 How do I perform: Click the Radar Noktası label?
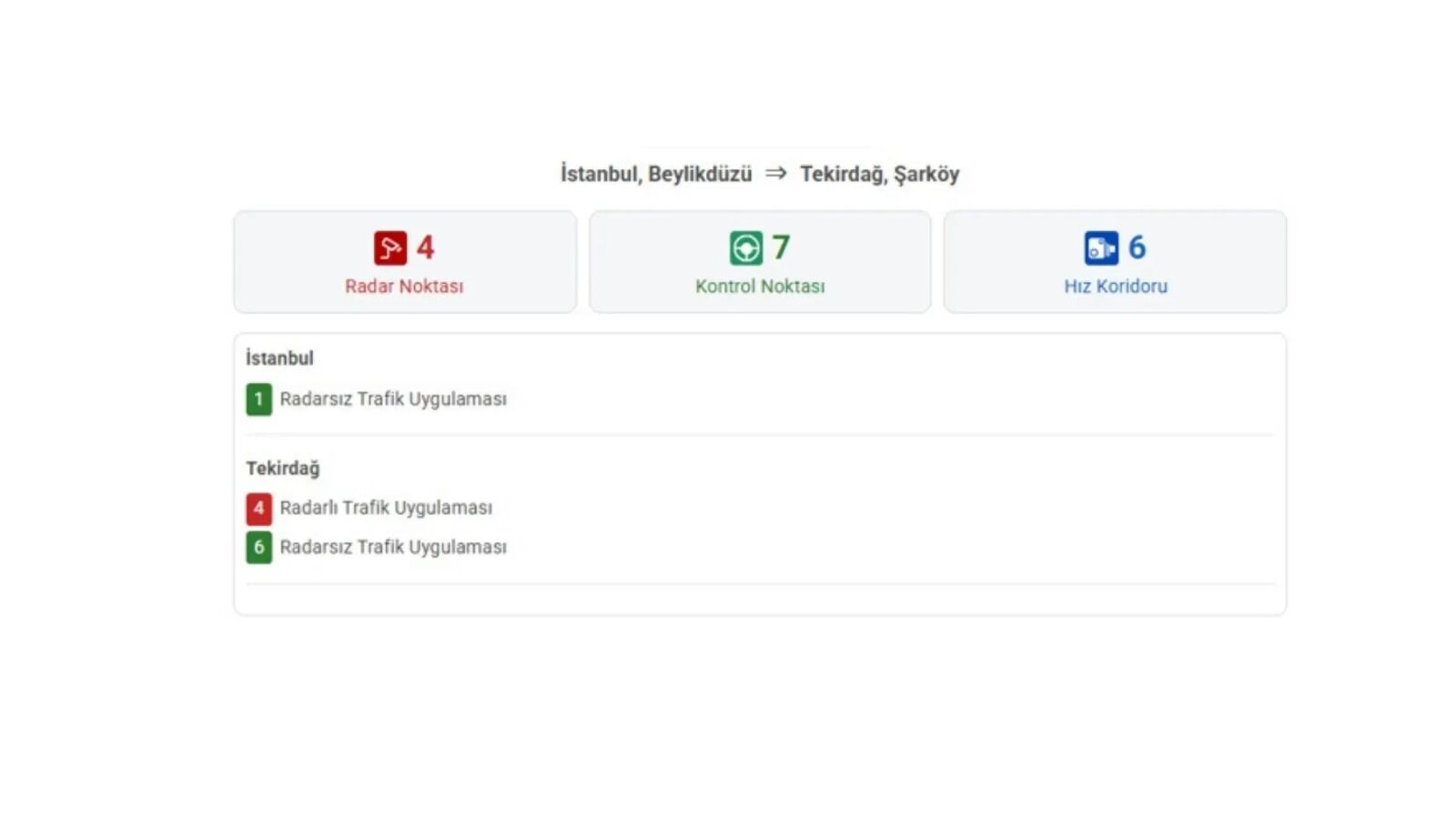404,286
